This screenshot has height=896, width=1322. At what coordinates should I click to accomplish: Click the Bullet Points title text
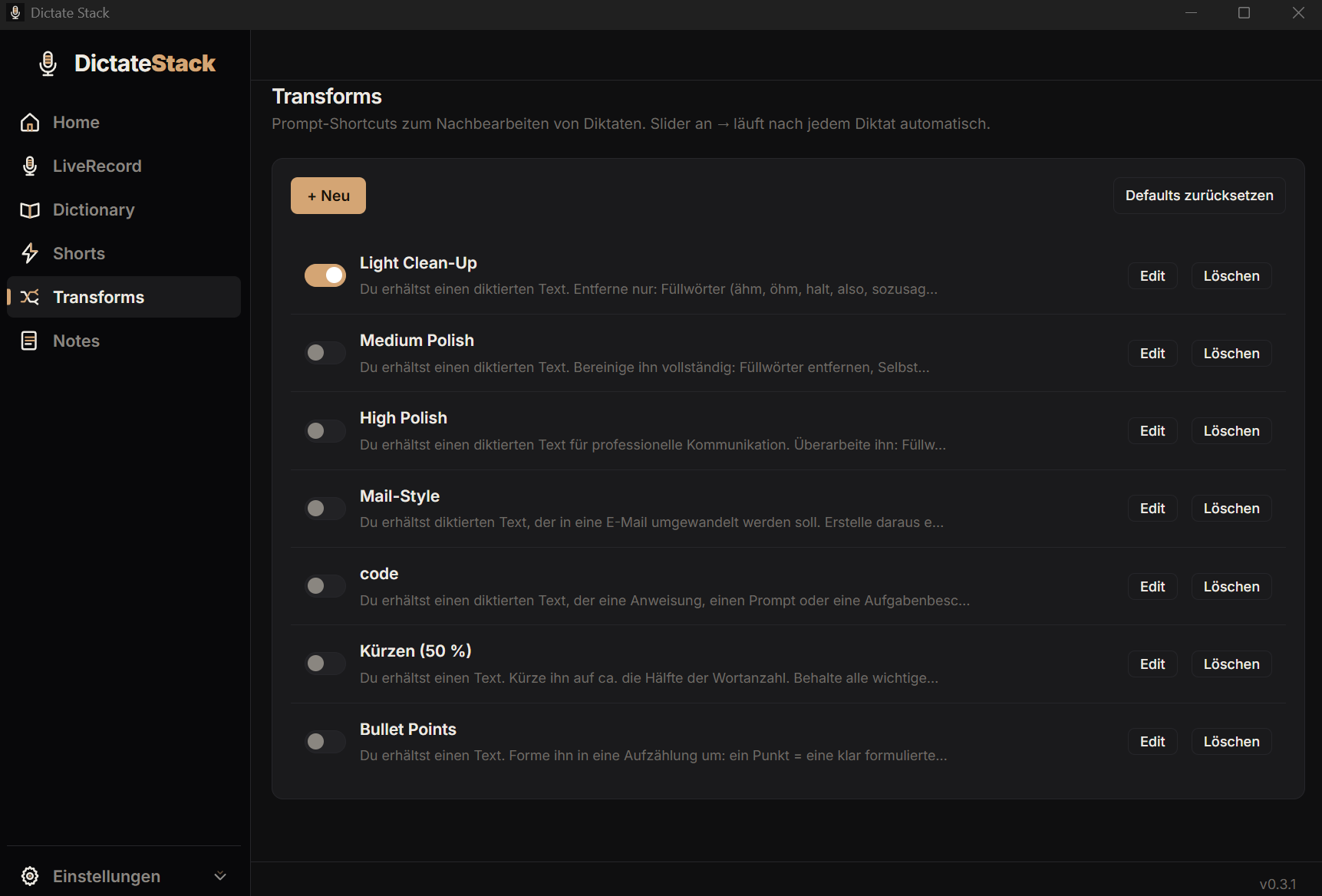coord(408,730)
